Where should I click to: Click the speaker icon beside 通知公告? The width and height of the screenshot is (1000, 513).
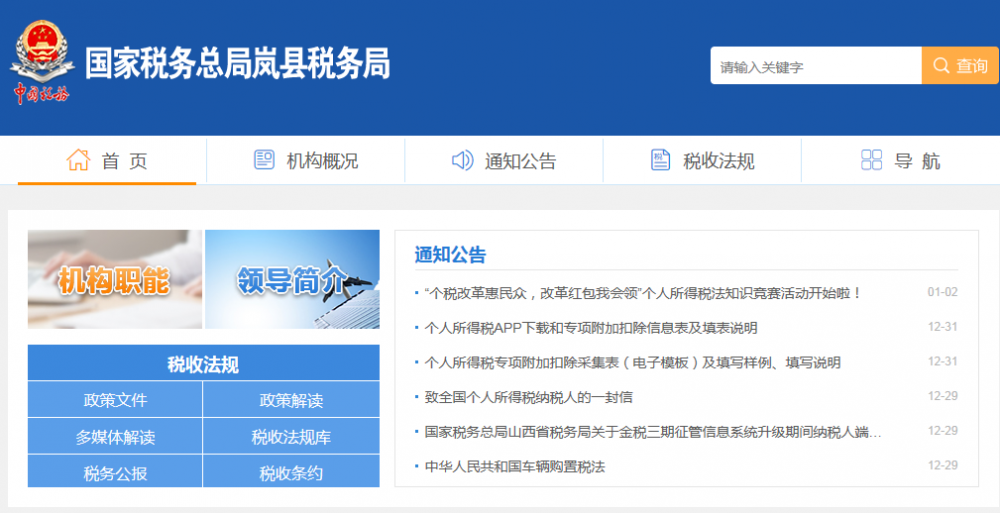pos(462,160)
